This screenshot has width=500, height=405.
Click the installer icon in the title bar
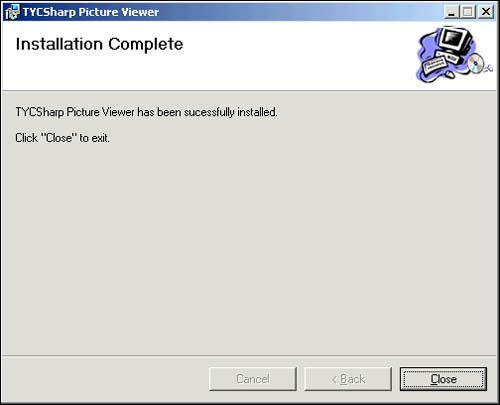click(x=12, y=12)
